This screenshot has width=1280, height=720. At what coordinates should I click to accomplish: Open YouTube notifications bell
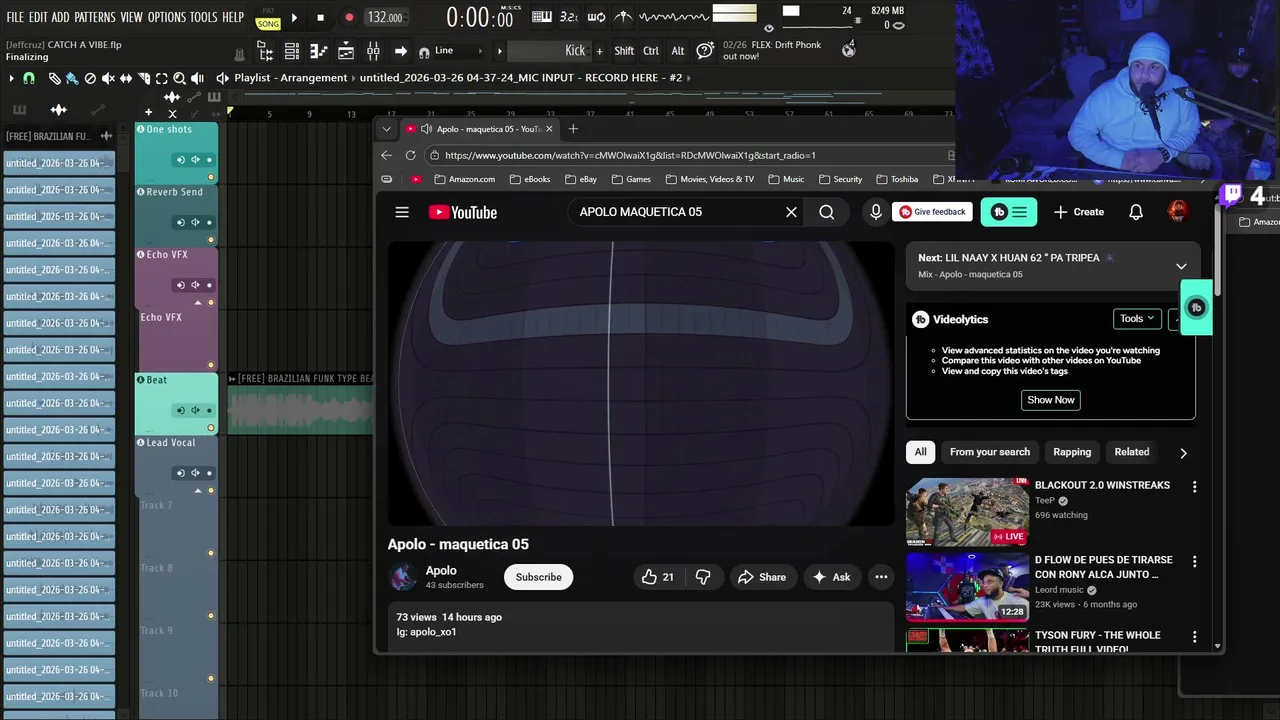pos(1136,212)
